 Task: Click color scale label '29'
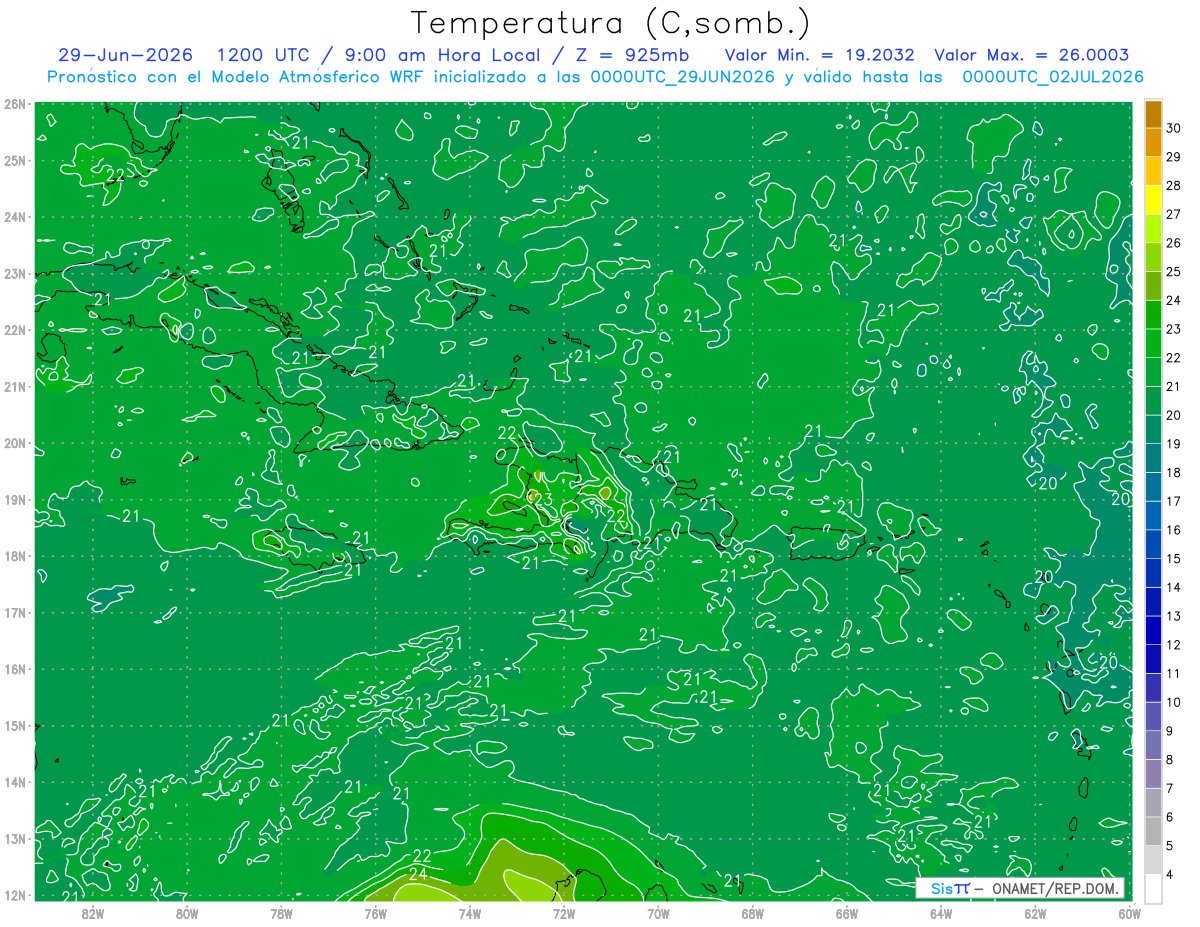[1174, 157]
